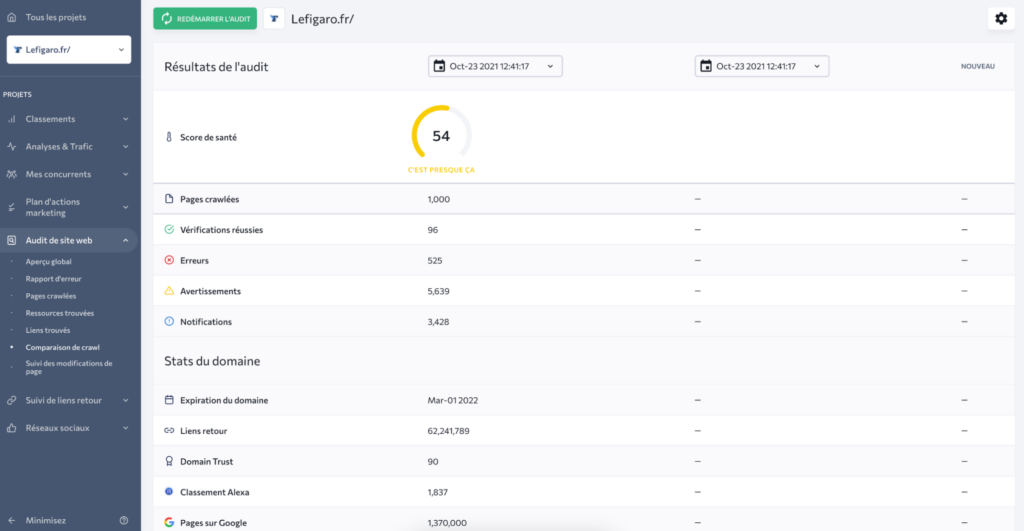The width and height of the screenshot is (1024, 531).
Task: Click the Domain Trust value 90
Action: click(x=433, y=461)
